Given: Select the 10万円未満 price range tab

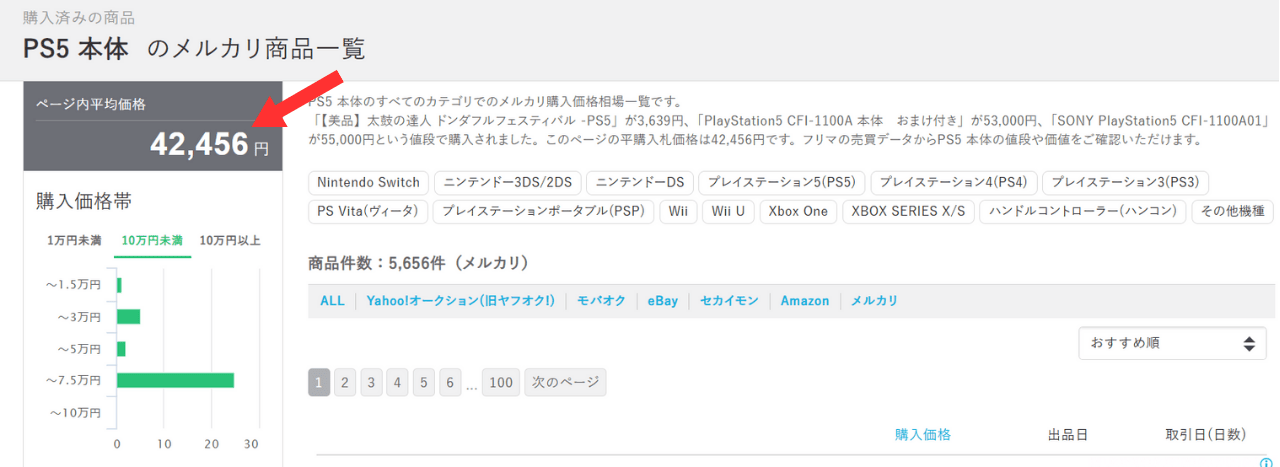Looking at the screenshot, I should tap(152, 240).
